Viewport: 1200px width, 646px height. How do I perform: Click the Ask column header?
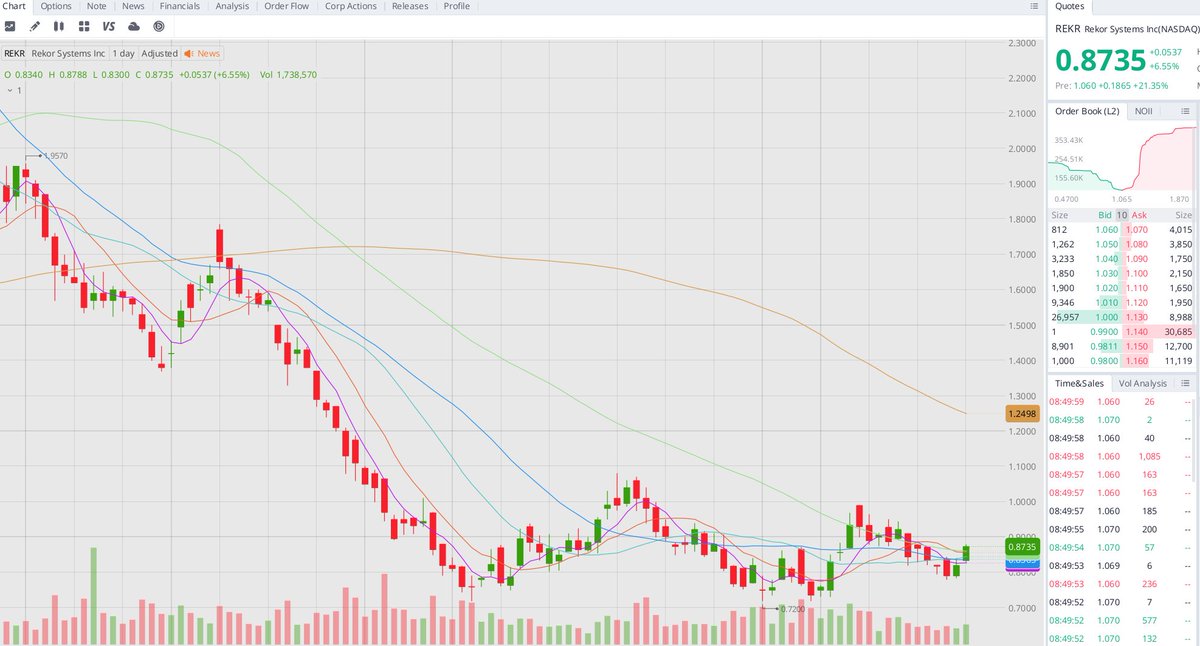[1139, 215]
